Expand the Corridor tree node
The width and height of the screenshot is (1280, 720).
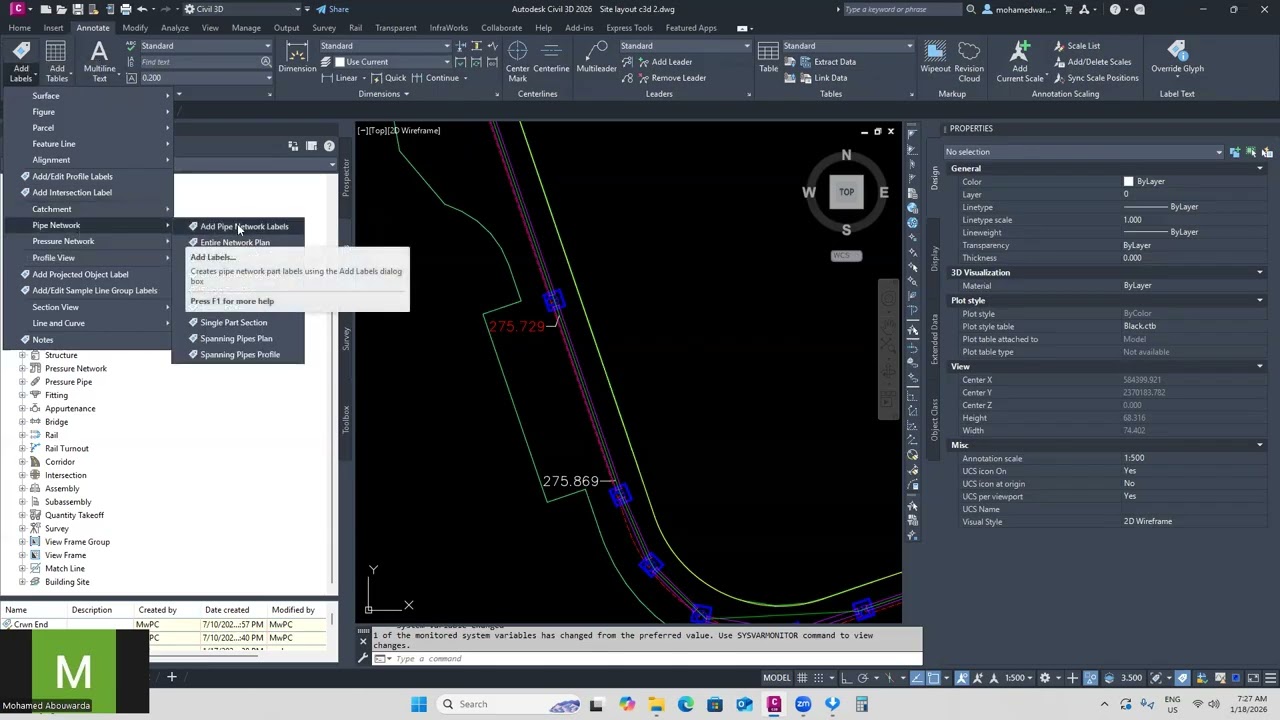[23, 462]
